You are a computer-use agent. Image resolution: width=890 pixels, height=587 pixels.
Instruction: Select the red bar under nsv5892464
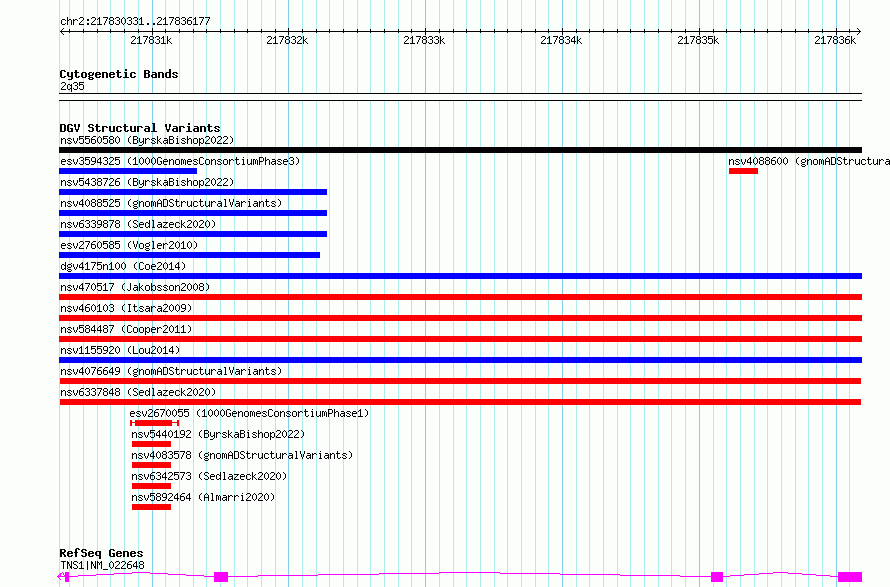click(151, 507)
